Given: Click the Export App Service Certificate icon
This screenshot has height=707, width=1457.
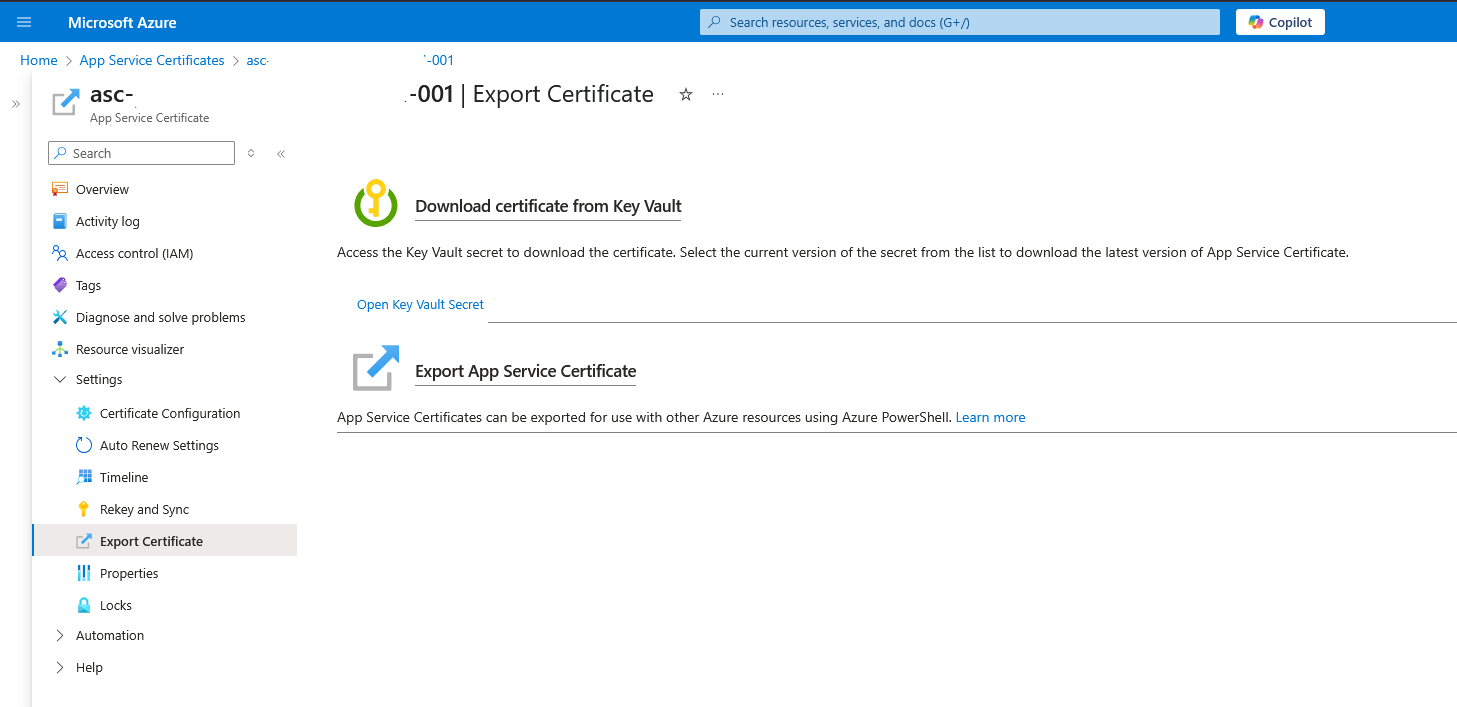Looking at the screenshot, I should [376, 368].
